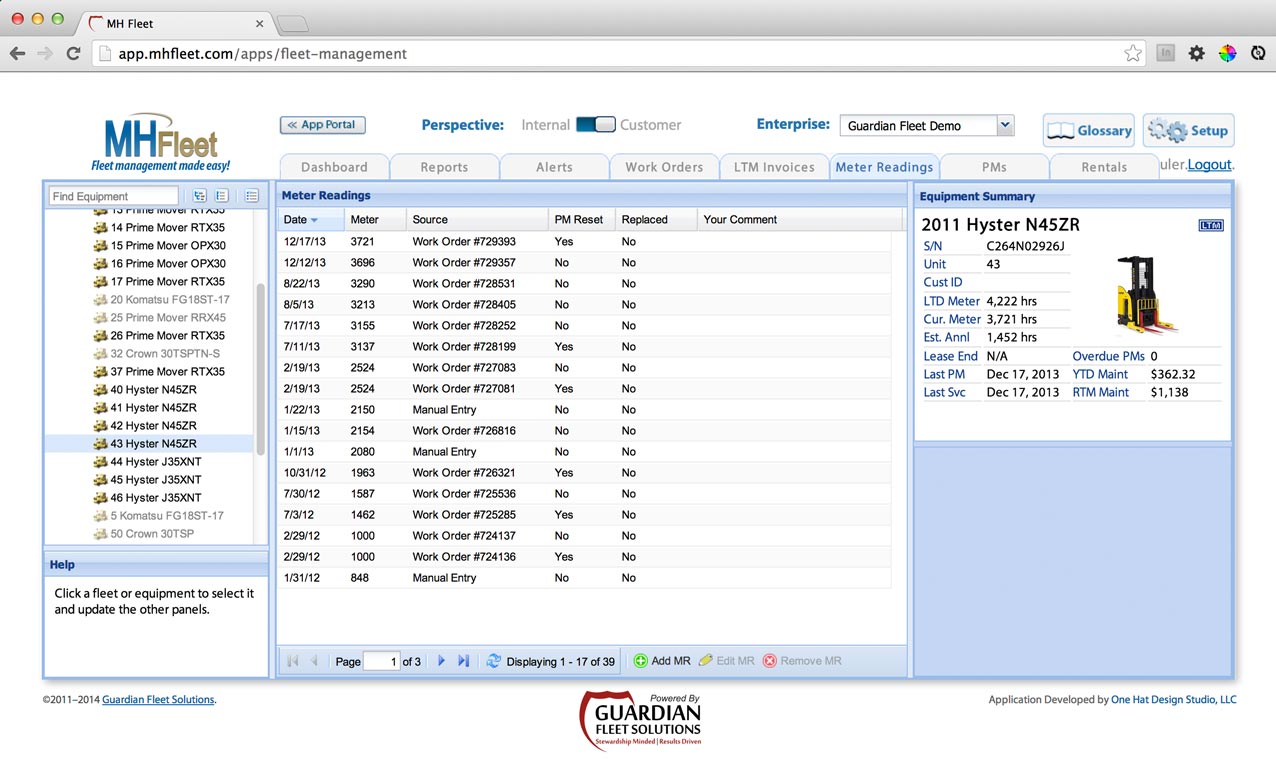Open the Glossary book button
1276x762 pixels.
click(x=1089, y=130)
